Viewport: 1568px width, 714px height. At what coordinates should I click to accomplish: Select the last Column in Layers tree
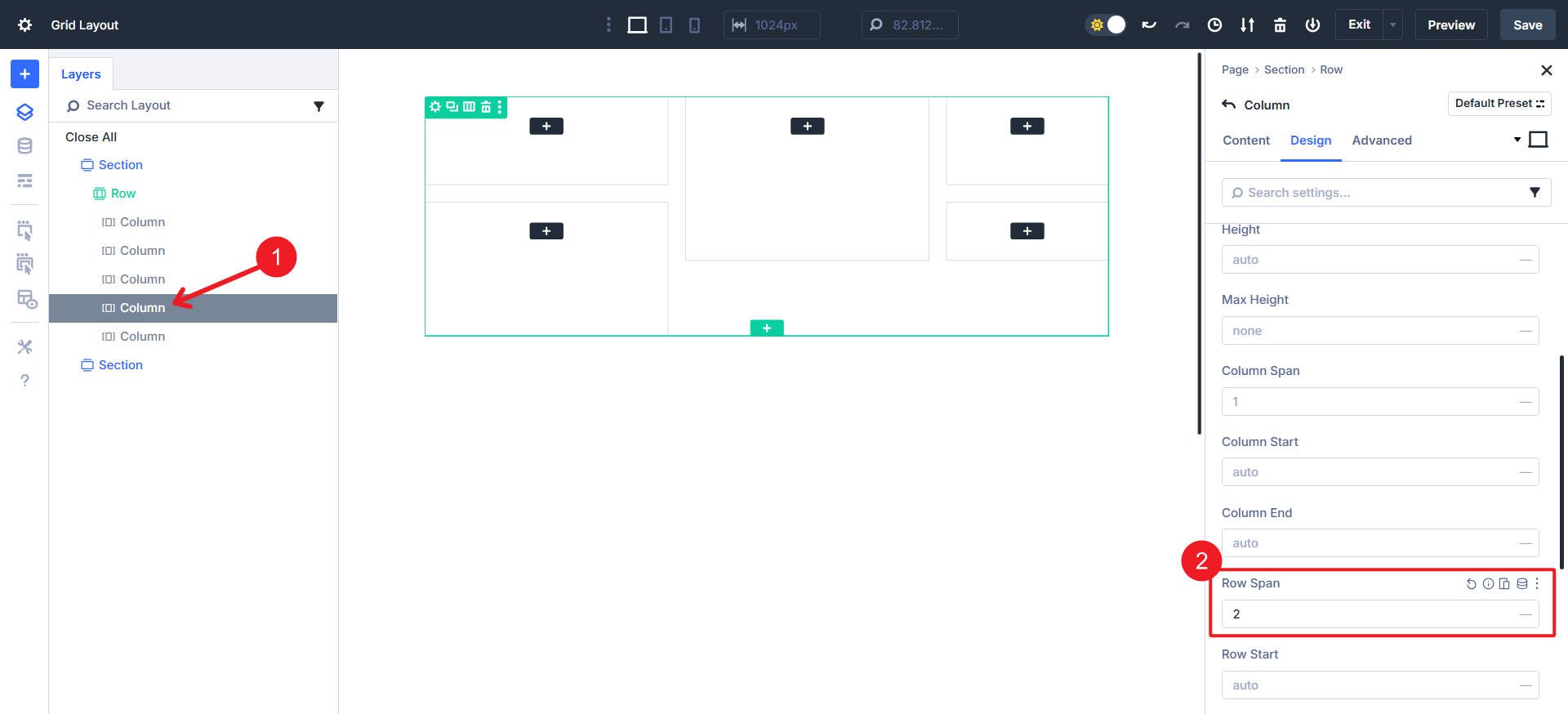[142, 337]
